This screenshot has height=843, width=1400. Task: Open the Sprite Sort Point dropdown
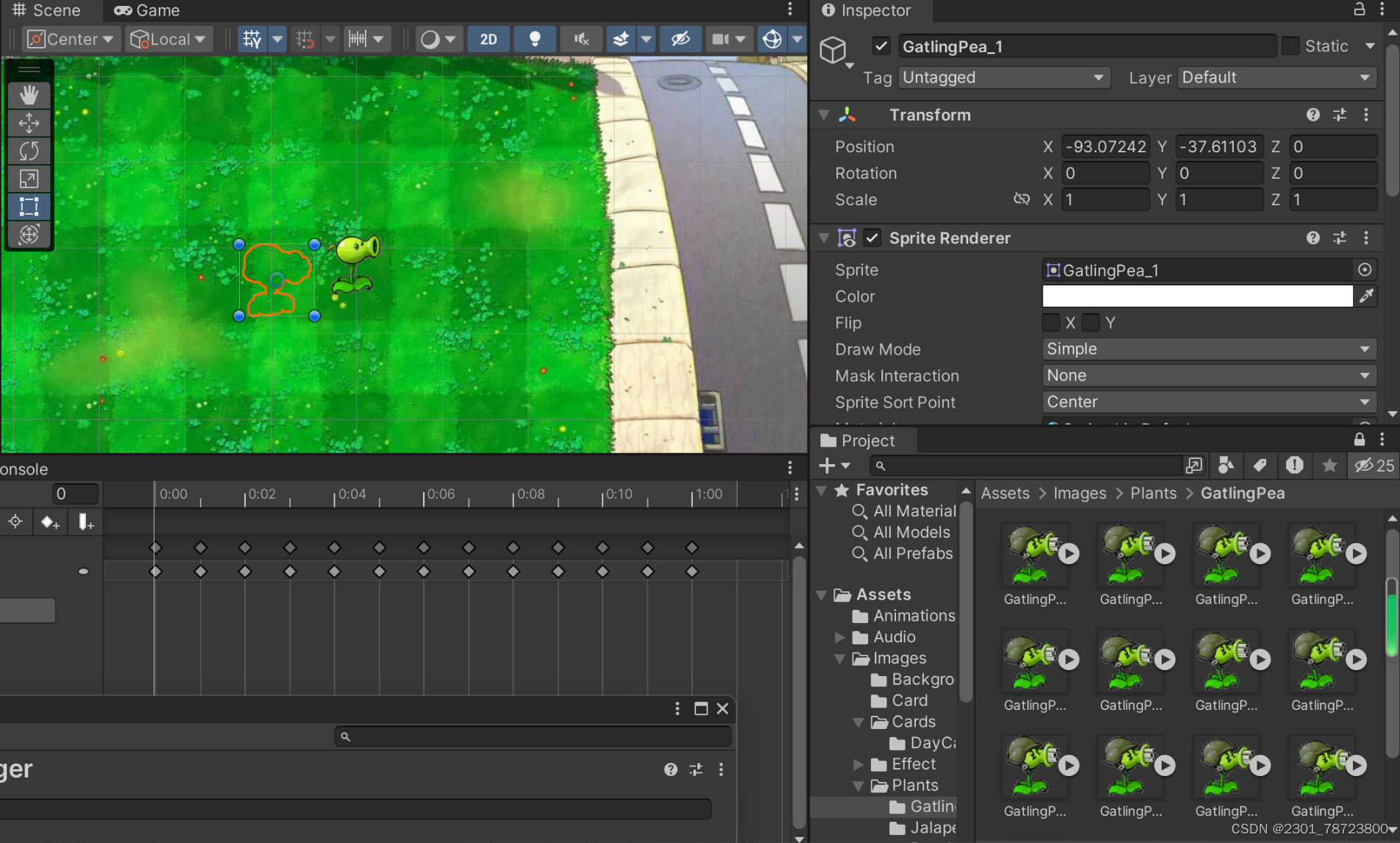pyautogui.click(x=1209, y=402)
